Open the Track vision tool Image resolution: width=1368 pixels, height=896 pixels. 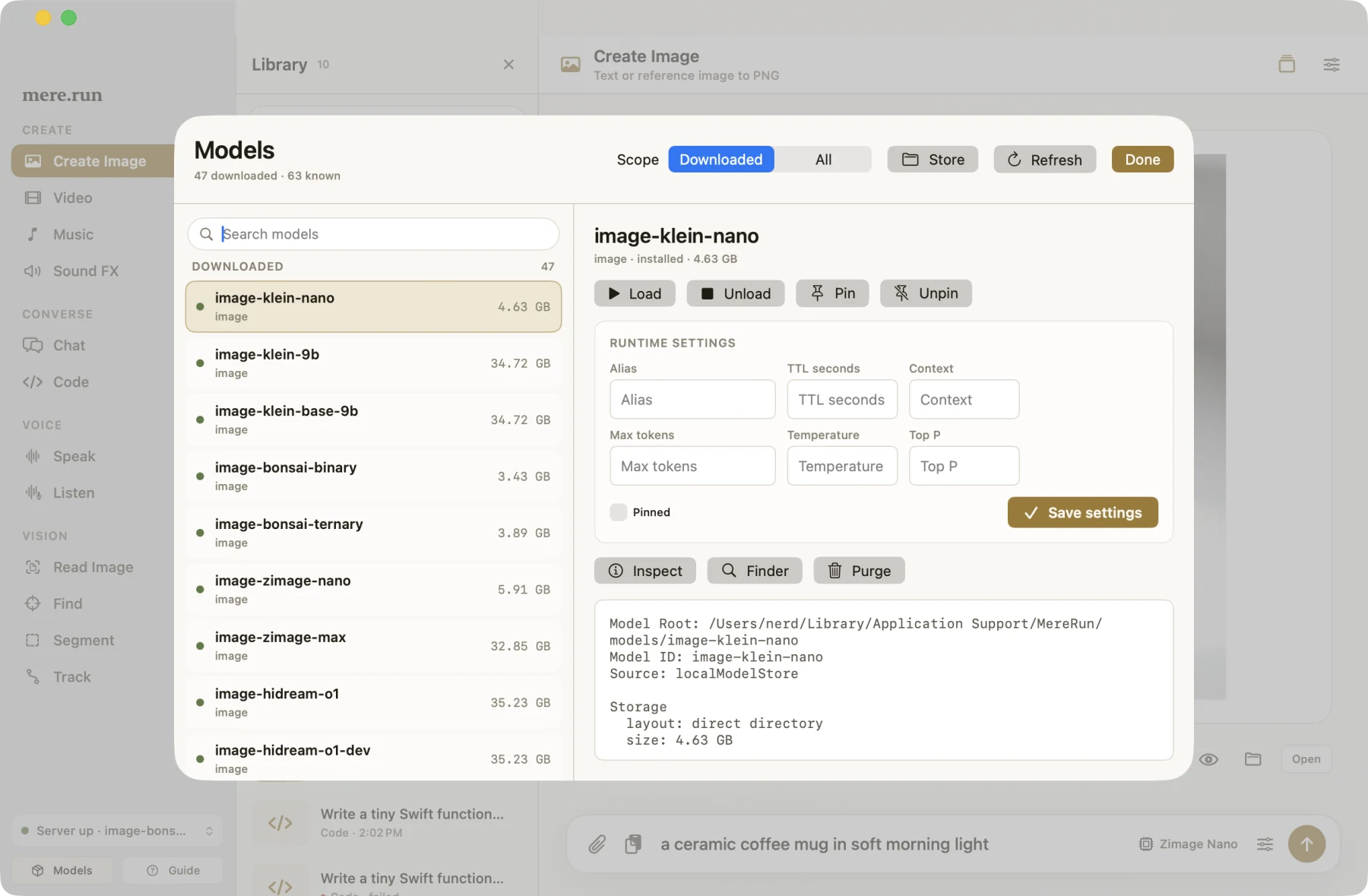click(71, 676)
